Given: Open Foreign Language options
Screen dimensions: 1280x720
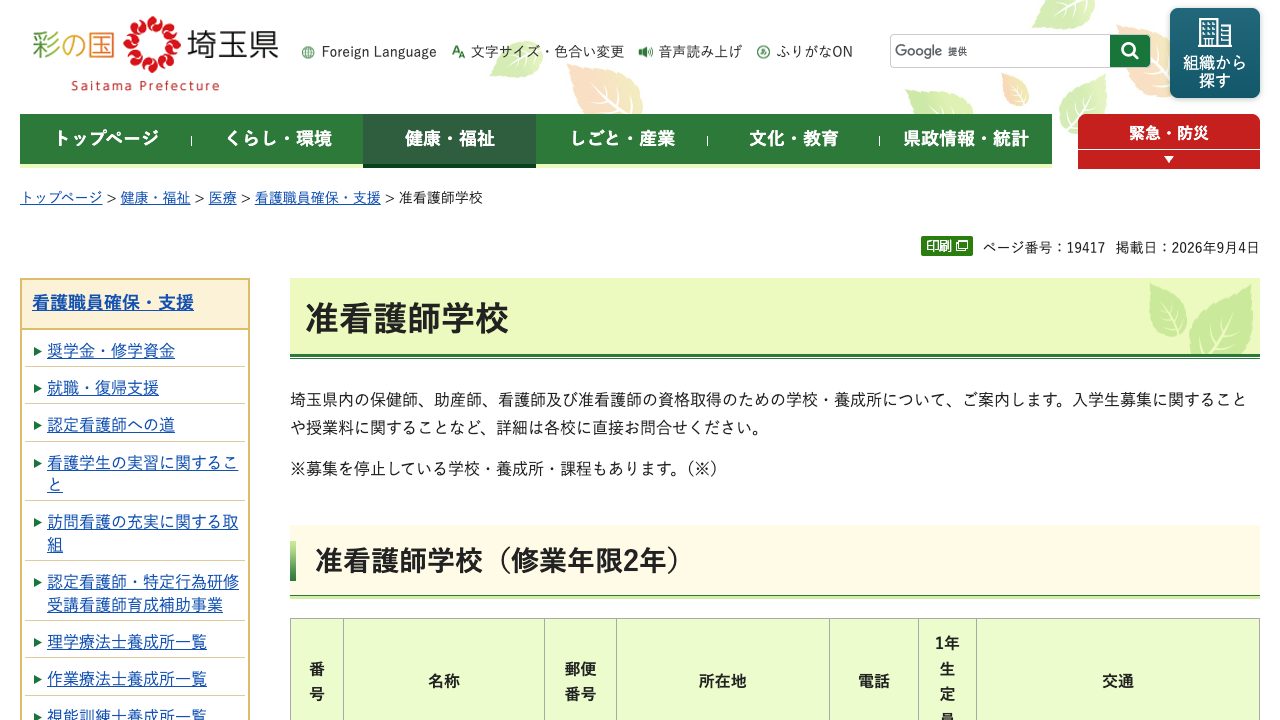Looking at the screenshot, I should click(369, 52).
